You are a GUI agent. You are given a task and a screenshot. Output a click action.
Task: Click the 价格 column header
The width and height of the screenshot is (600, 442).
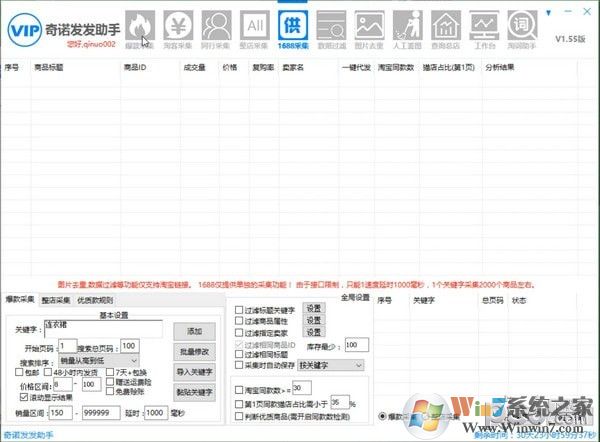pos(230,67)
